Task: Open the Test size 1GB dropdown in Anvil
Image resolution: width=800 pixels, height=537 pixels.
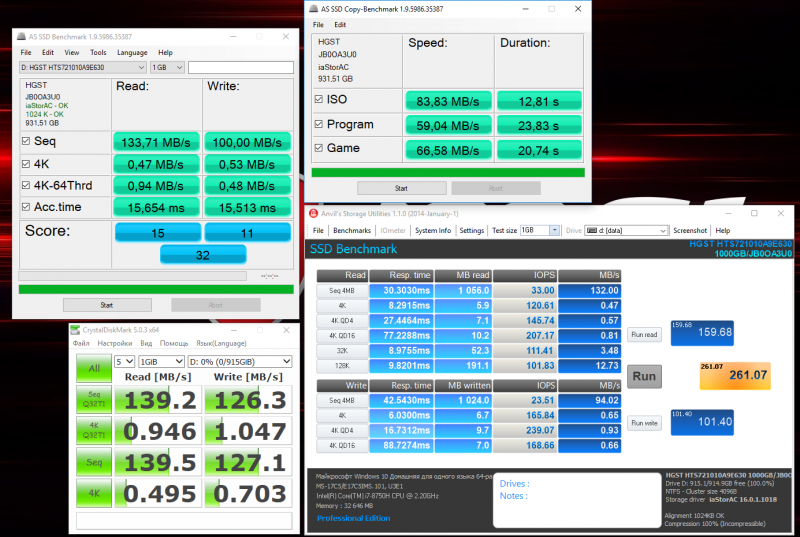Action: point(540,231)
